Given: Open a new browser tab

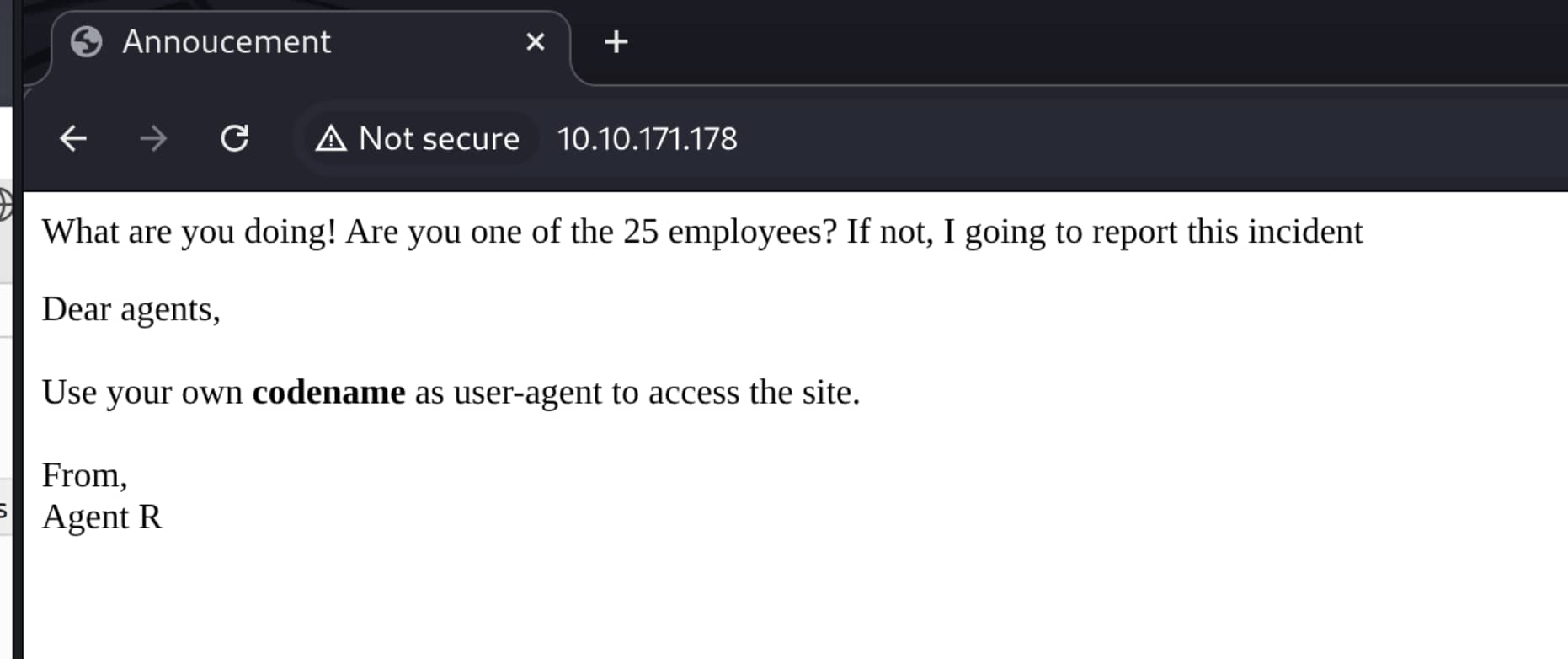Looking at the screenshot, I should coord(616,41).
